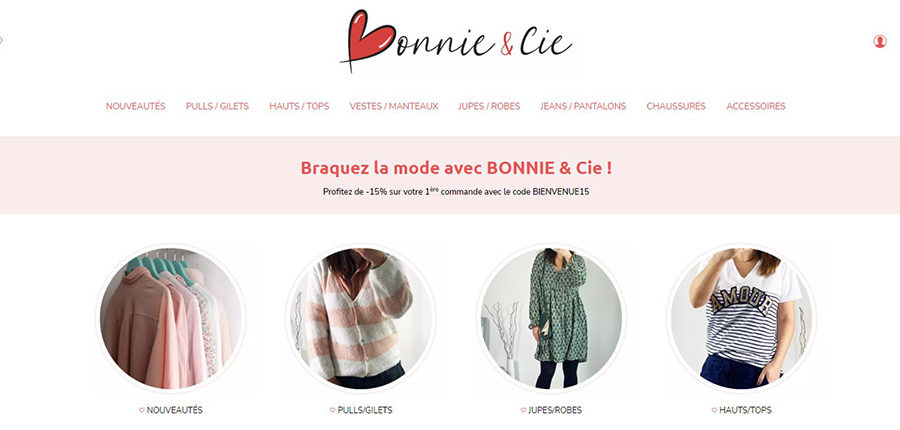Click the Braquez la mode promo banner
The height and width of the screenshot is (430, 900).
click(x=450, y=175)
